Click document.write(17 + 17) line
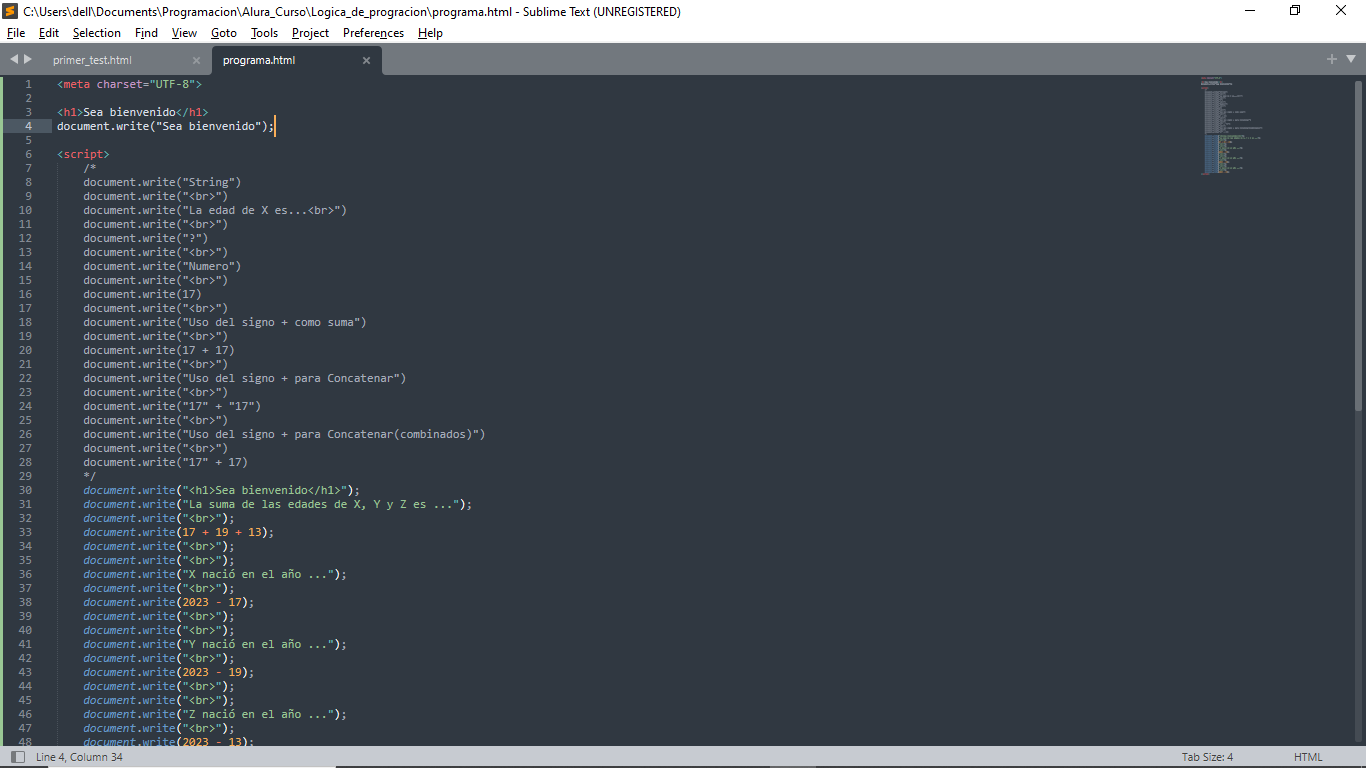This screenshot has width=1366, height=768. point(159,350)
